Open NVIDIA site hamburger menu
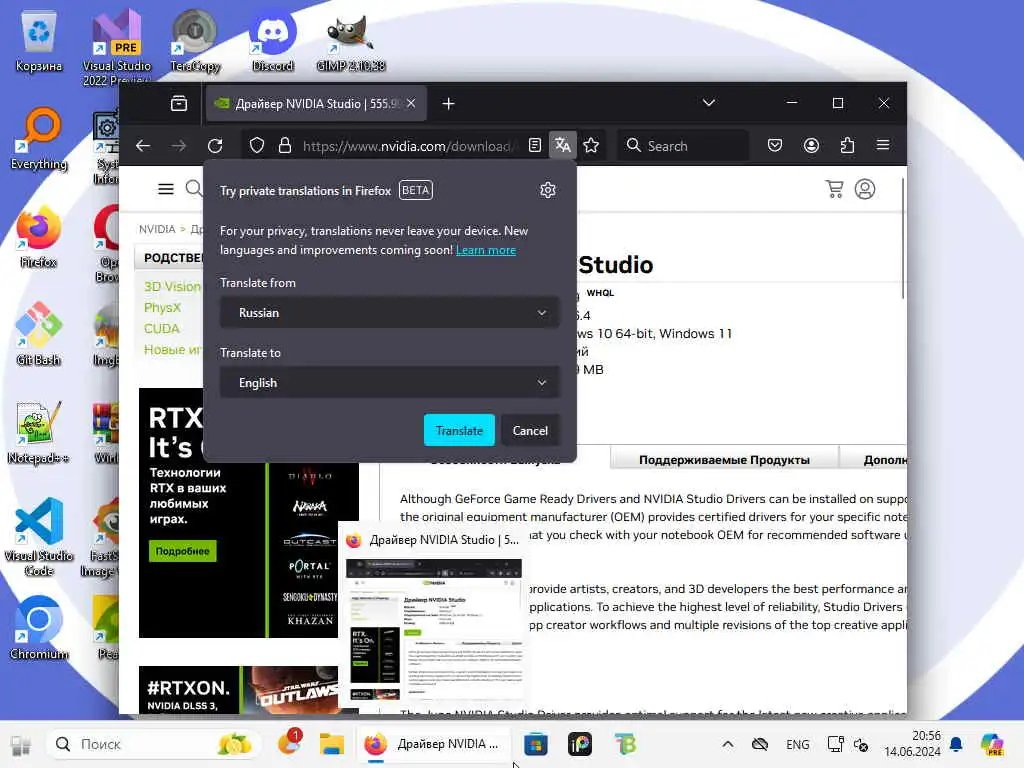Screen dimensions: 1024x768 tap(166, 189)
